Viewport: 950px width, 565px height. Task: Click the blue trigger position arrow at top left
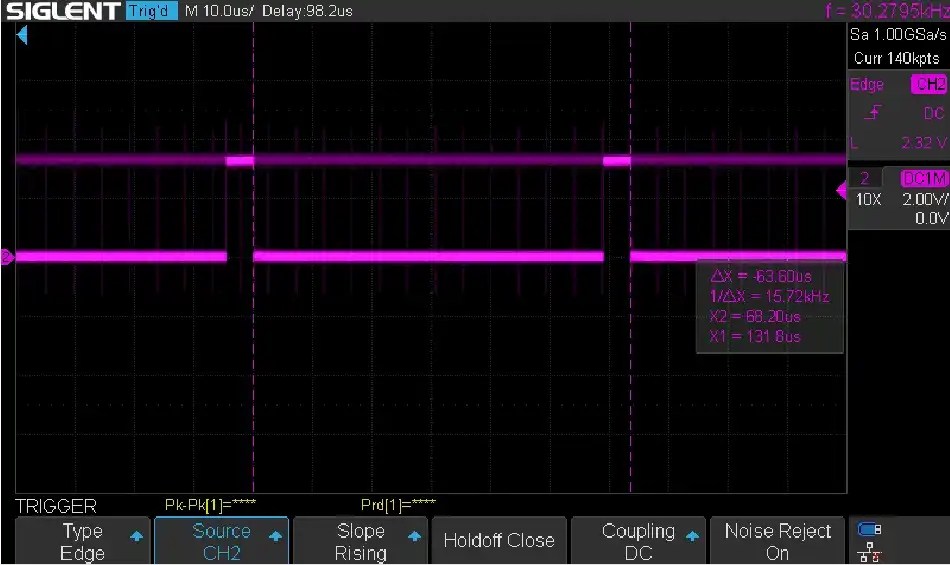(x=22, y=36)
